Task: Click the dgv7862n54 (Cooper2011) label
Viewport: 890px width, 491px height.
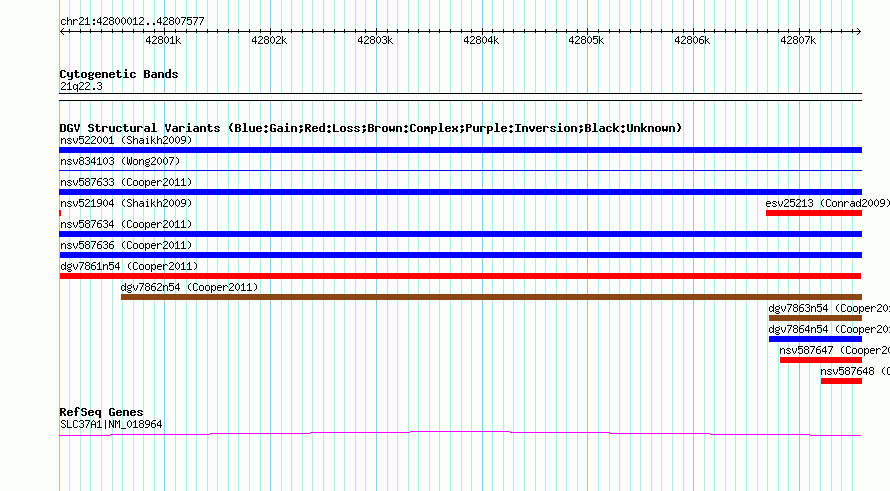Action: 189,287
